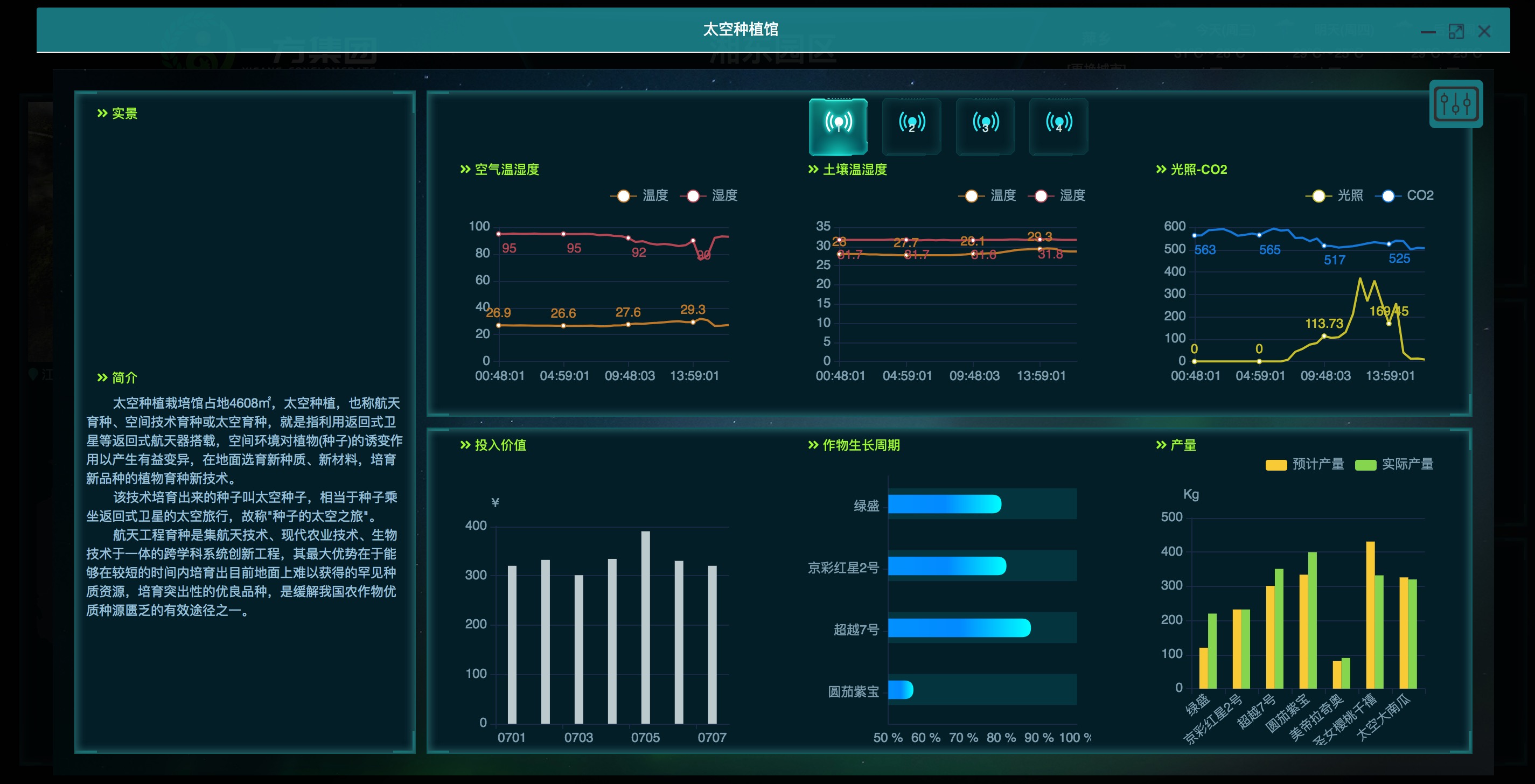Click the green 实际产量 bar for 太空大南瓜
1535x784 pixels.
coord(1412,634)
